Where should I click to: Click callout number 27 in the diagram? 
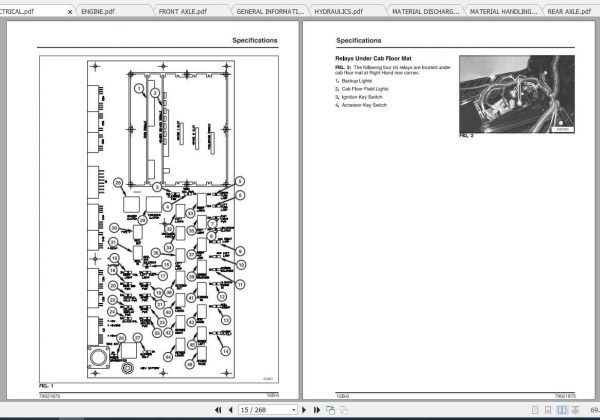[137, 337]
